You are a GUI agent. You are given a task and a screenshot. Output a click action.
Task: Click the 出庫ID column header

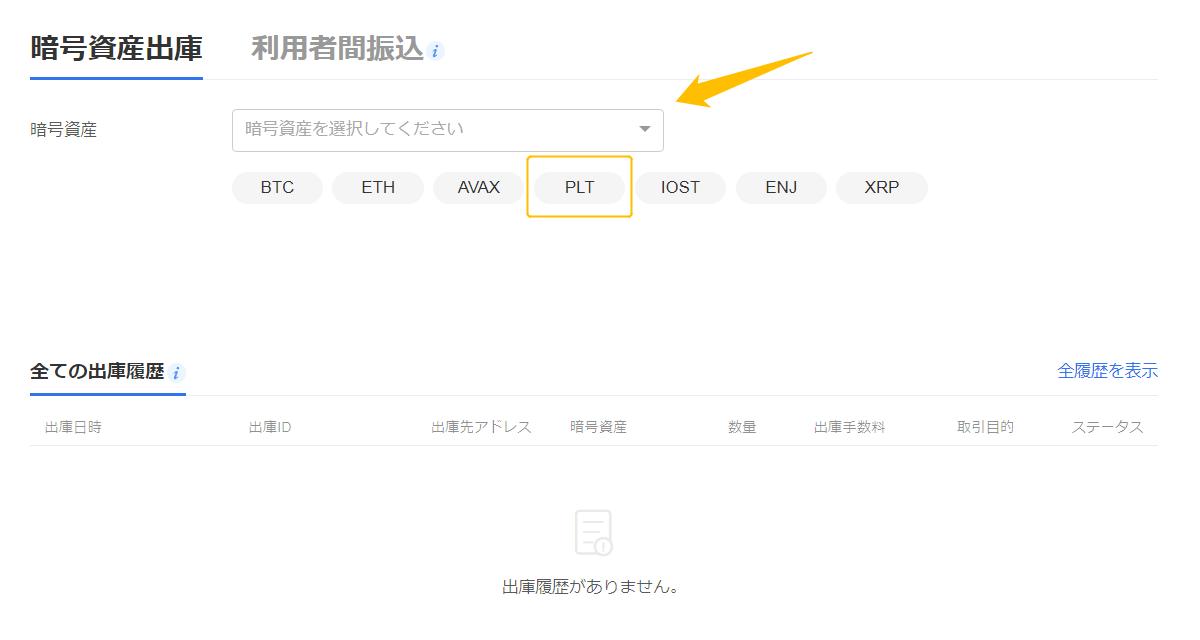tap(270, 427)
